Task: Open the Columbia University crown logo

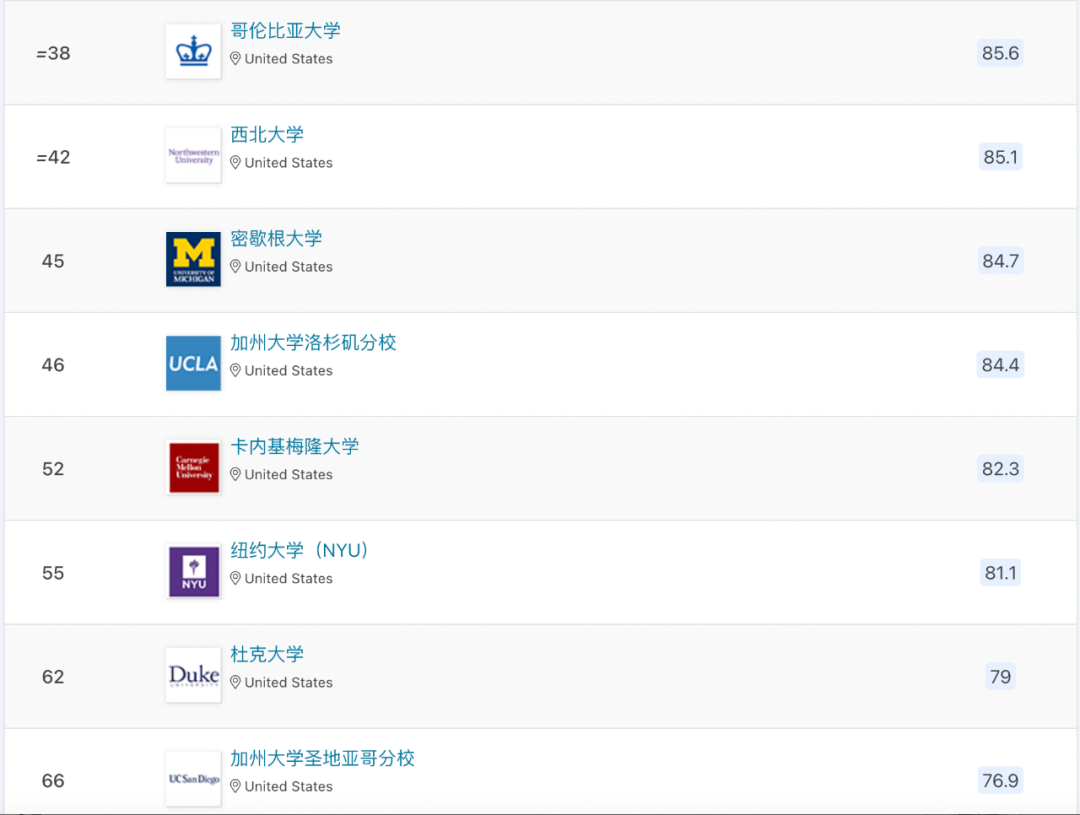Action: pyautogui.click(x=194, y=52)
